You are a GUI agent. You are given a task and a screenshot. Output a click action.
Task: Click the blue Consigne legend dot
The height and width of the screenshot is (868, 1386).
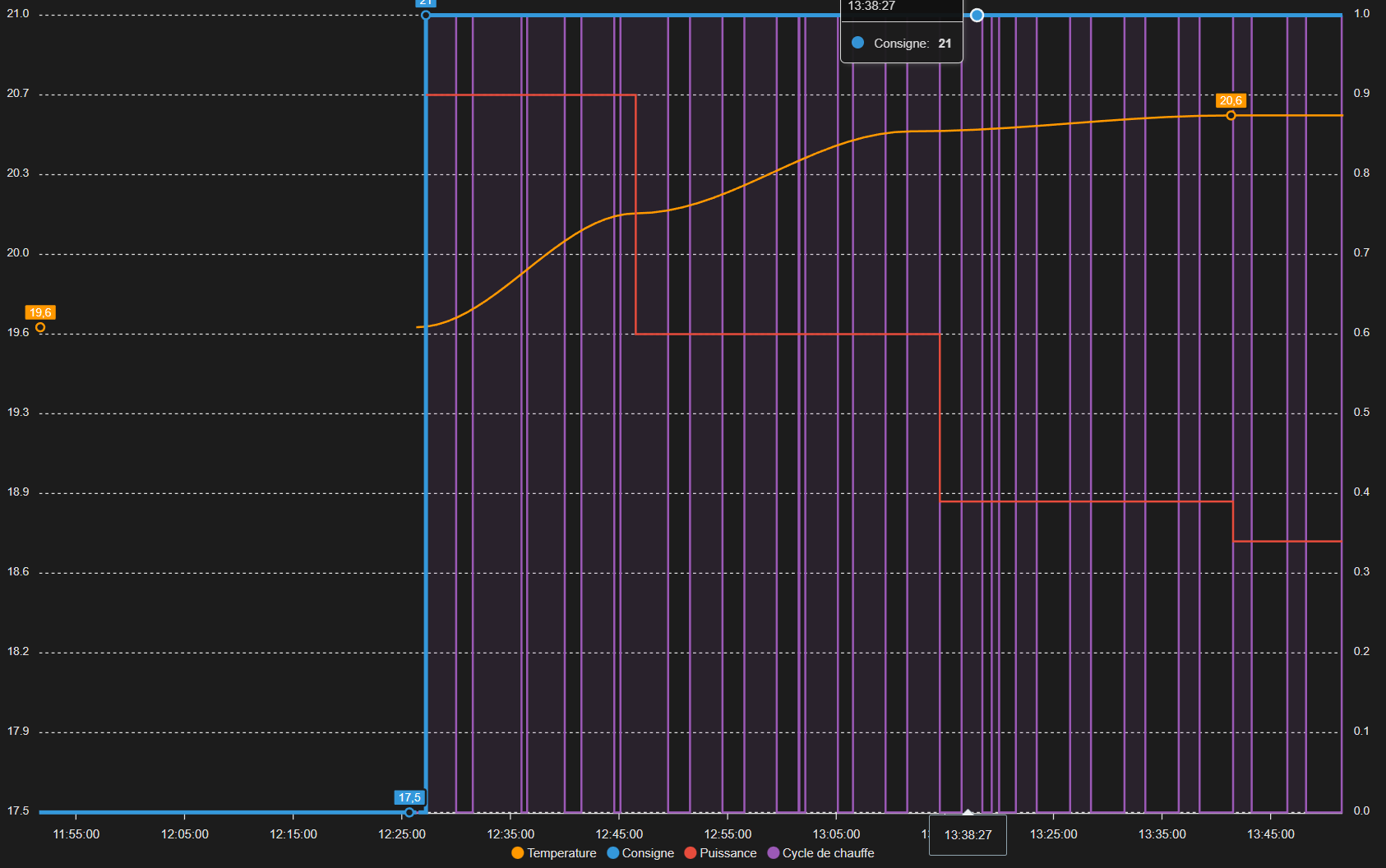pos(612,853)
